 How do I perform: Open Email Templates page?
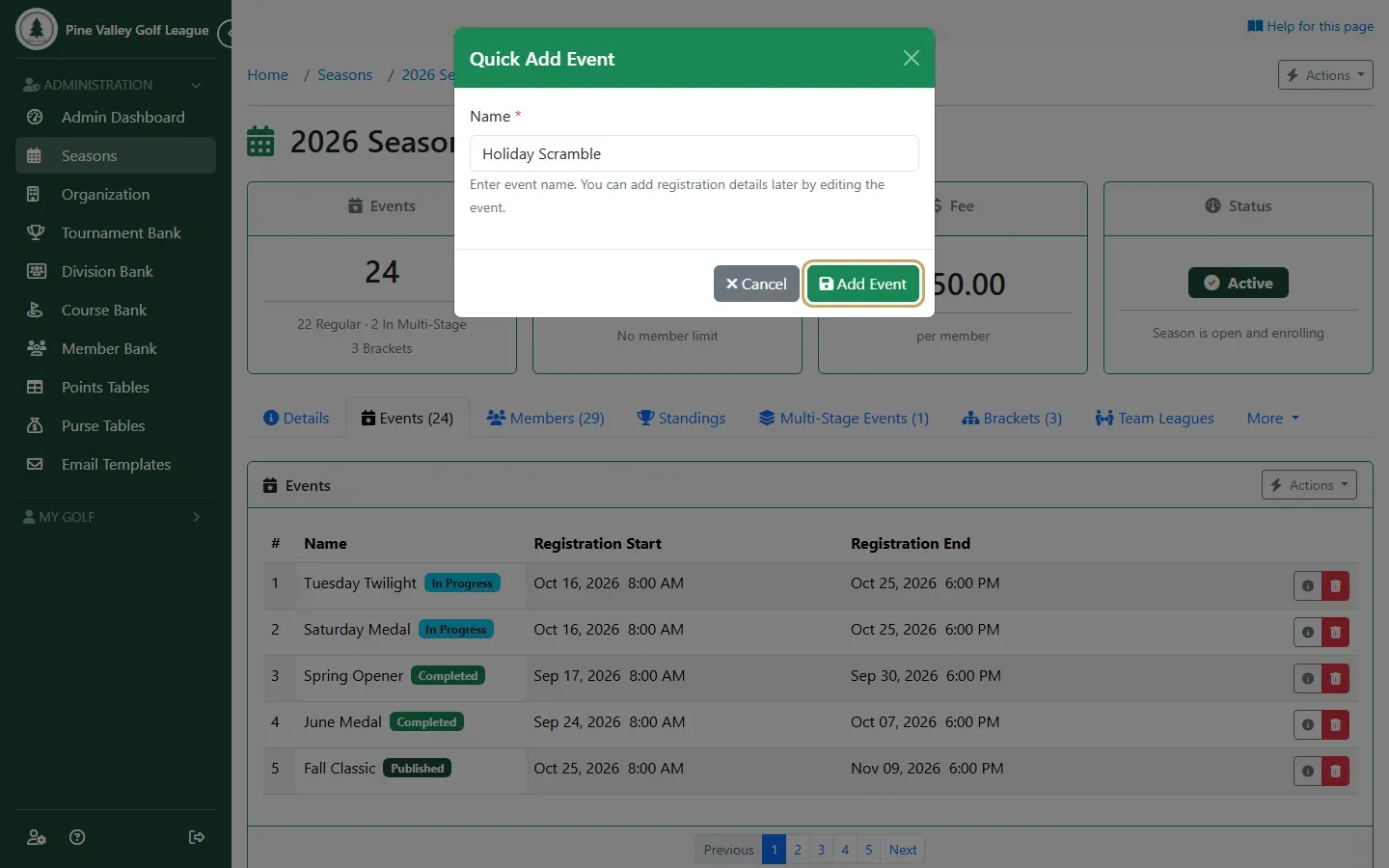coord(116,464)
